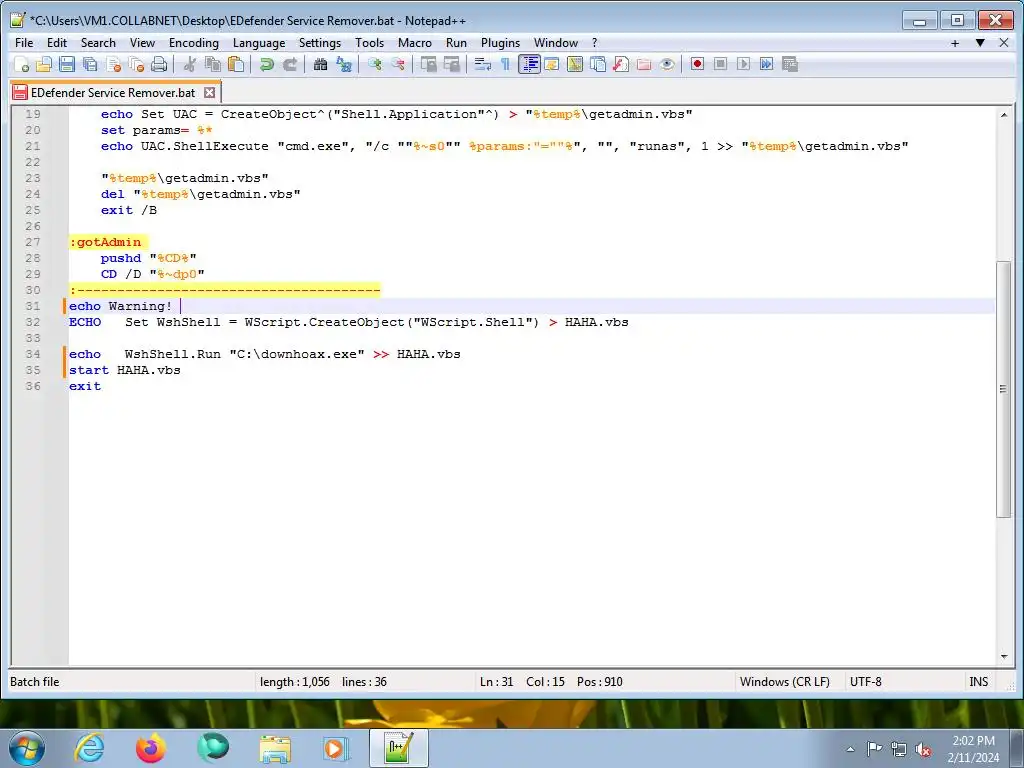Open the Document List panel icon
Screen dimensions: 1024x768
pos(598,64)
